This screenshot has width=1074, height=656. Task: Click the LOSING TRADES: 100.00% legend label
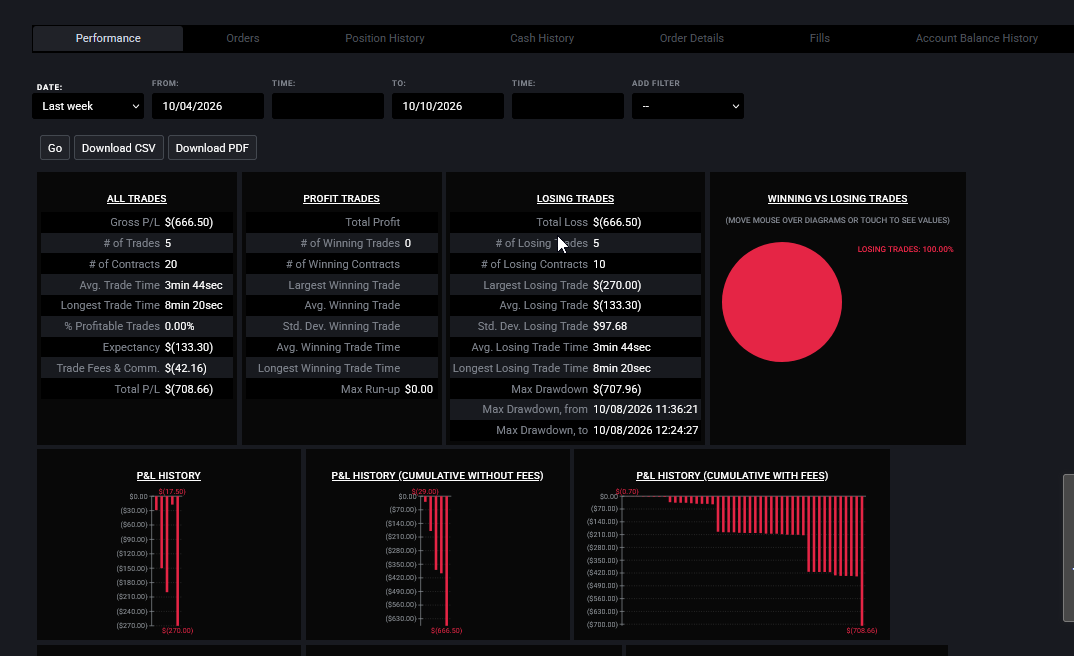click(905, 249)
